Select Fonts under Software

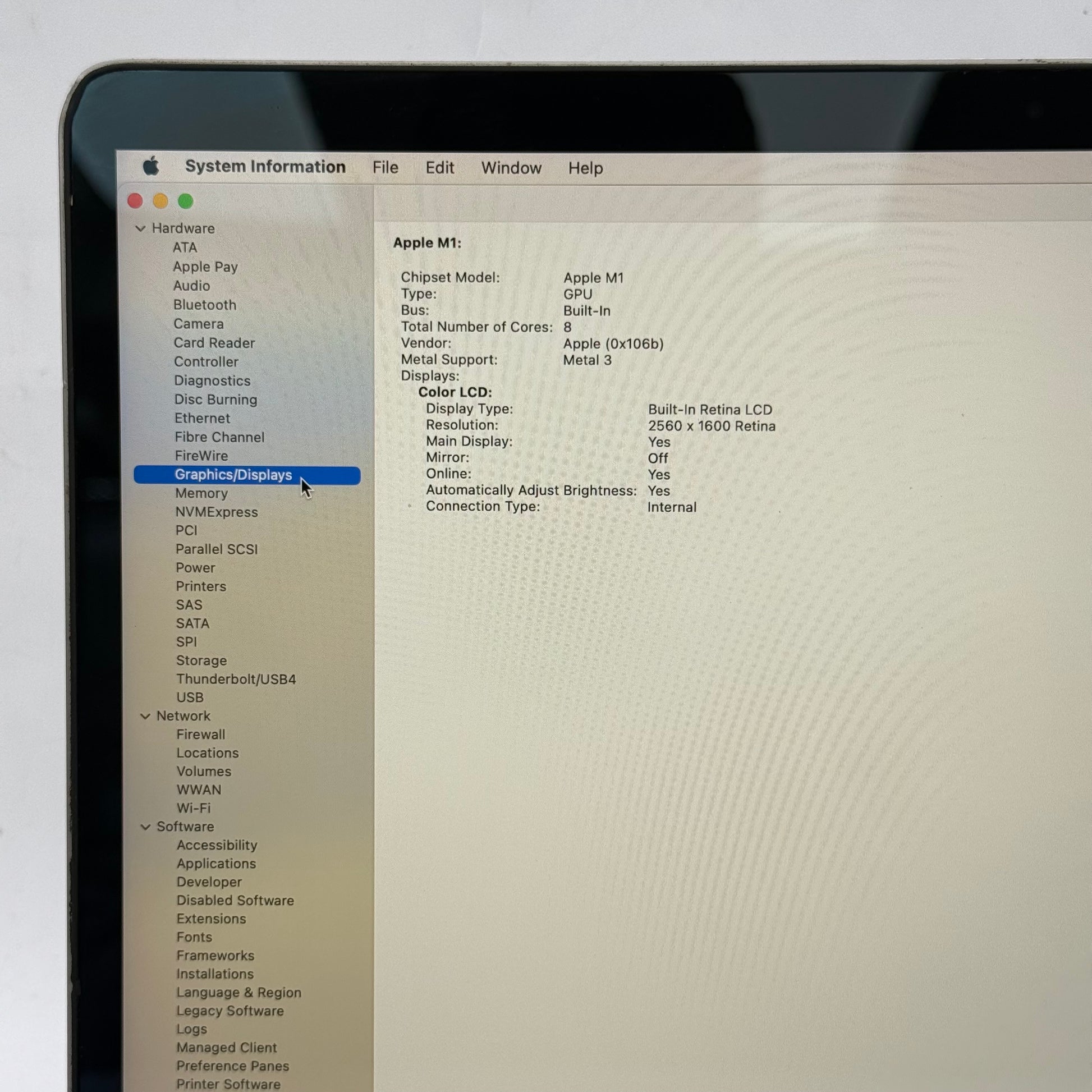pos(194,938)
